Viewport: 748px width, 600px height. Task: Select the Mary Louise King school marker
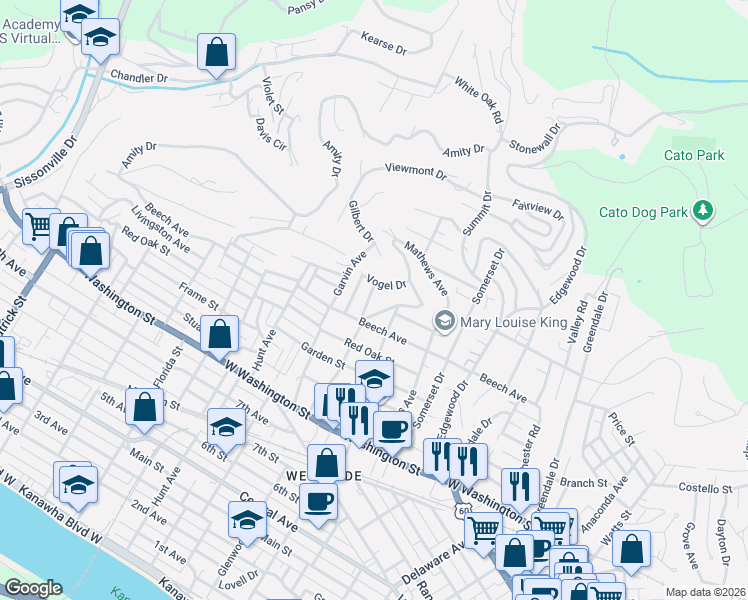click(445, 322)
